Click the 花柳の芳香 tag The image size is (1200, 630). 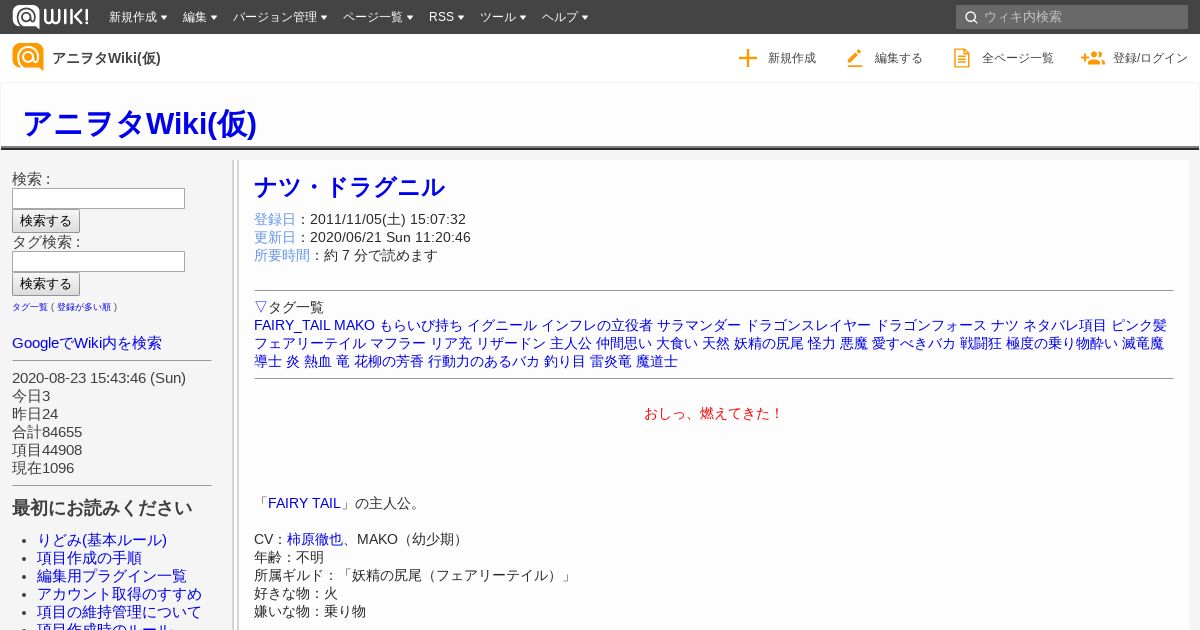tap(389, 361)
